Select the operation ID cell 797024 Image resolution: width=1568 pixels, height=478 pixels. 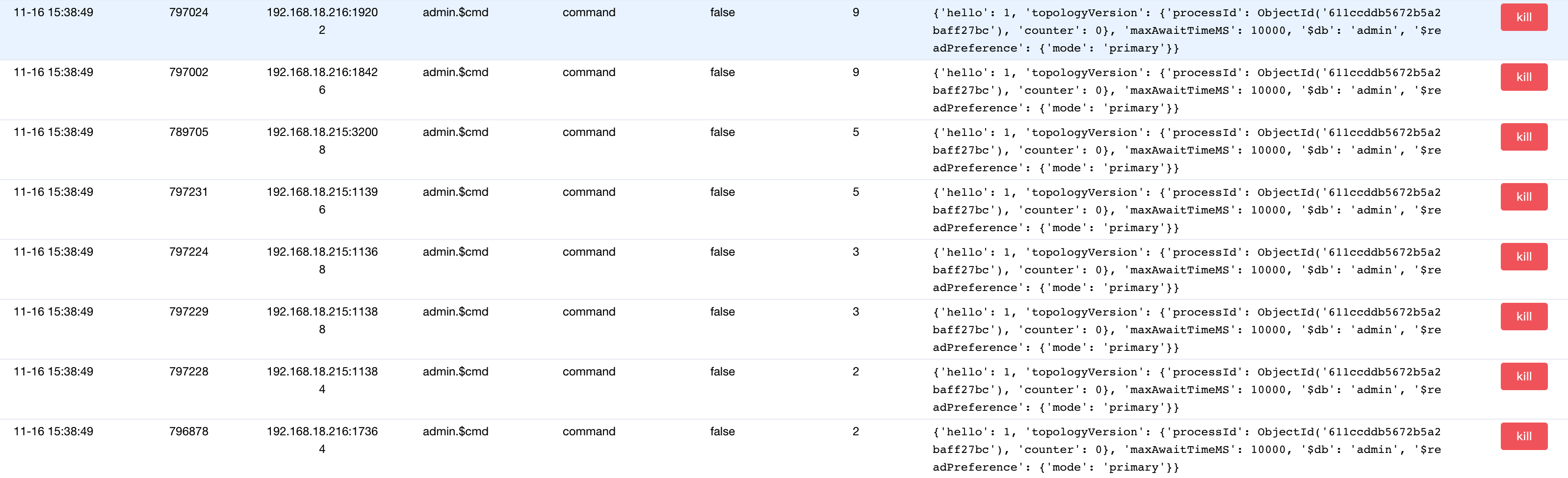click(x=189, y=12)
